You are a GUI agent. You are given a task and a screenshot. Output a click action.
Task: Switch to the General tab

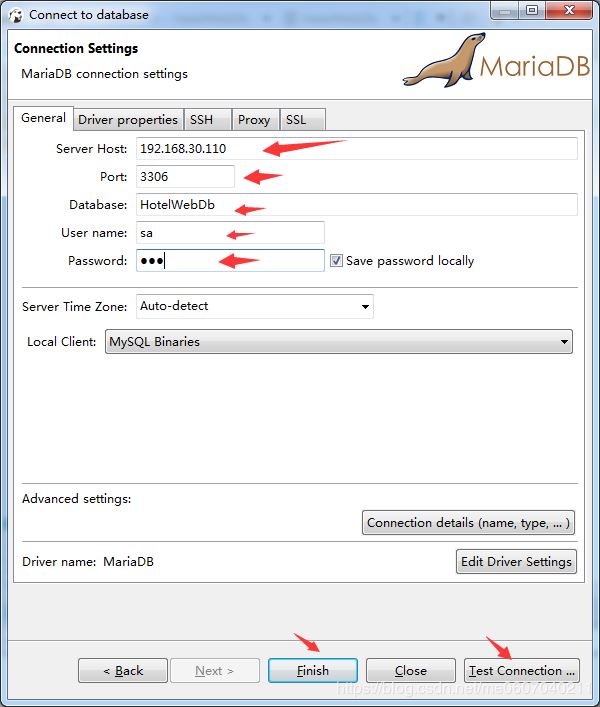click(x=43, y=118)
